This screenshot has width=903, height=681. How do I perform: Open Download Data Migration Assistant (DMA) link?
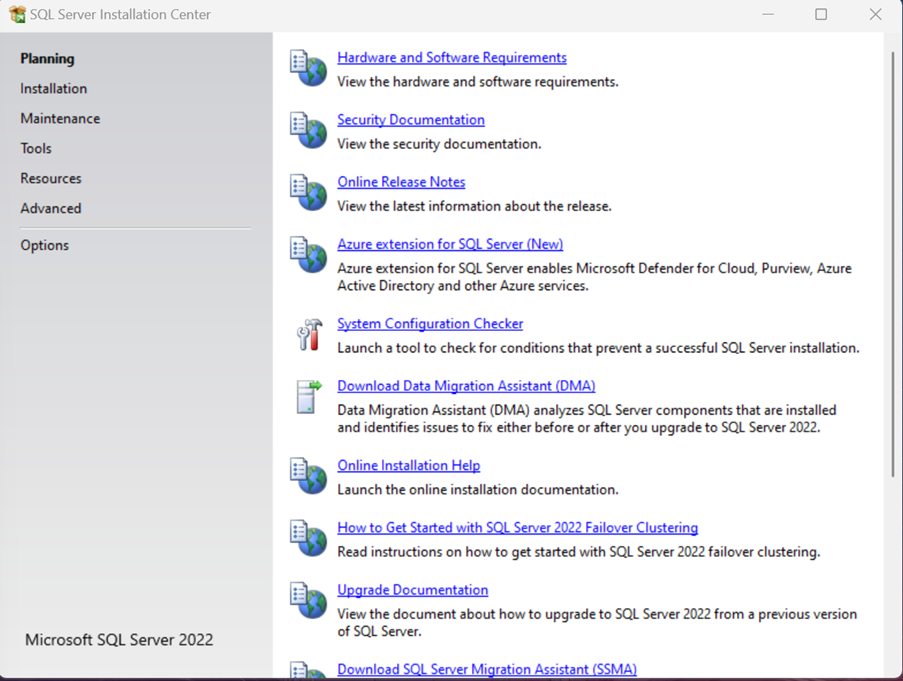pos(466,386)
